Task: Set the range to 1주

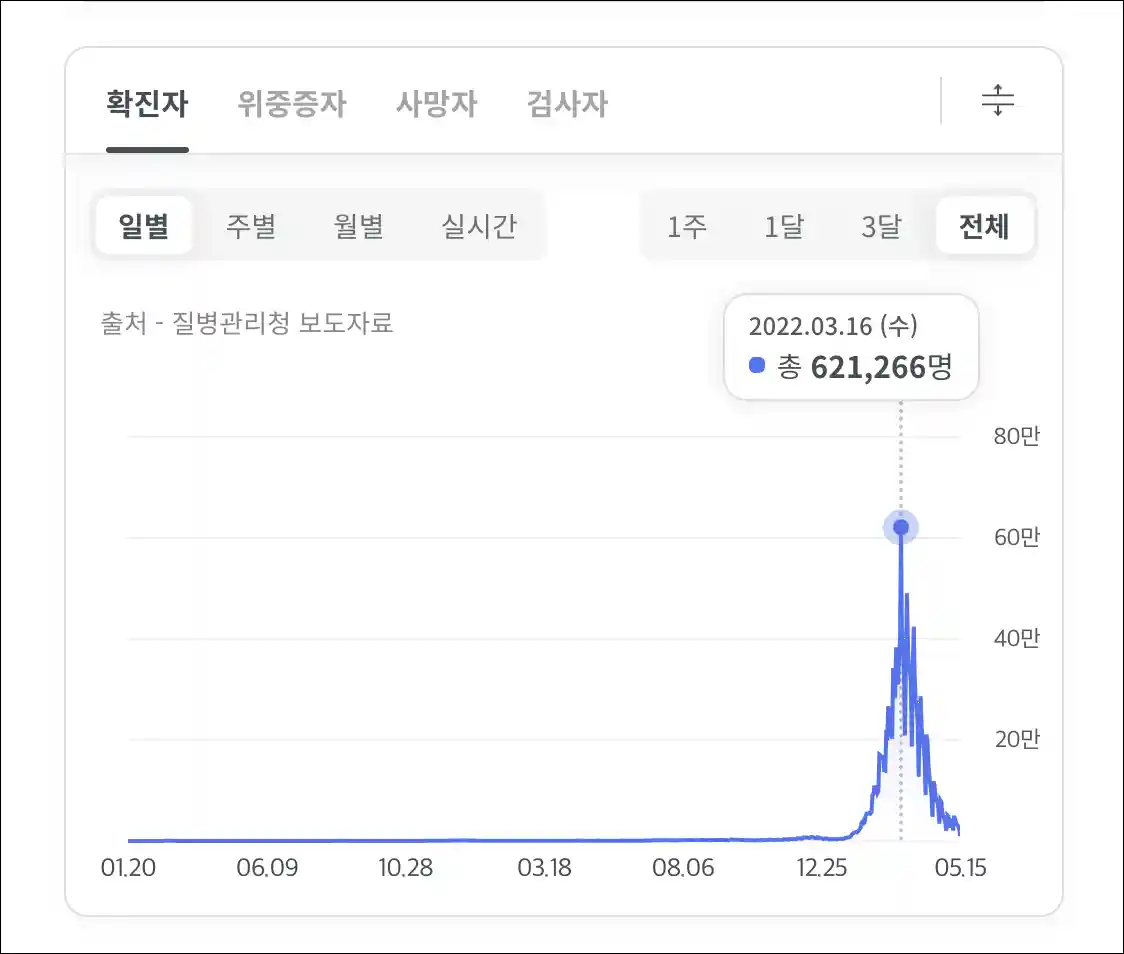Action: (687, 227)
